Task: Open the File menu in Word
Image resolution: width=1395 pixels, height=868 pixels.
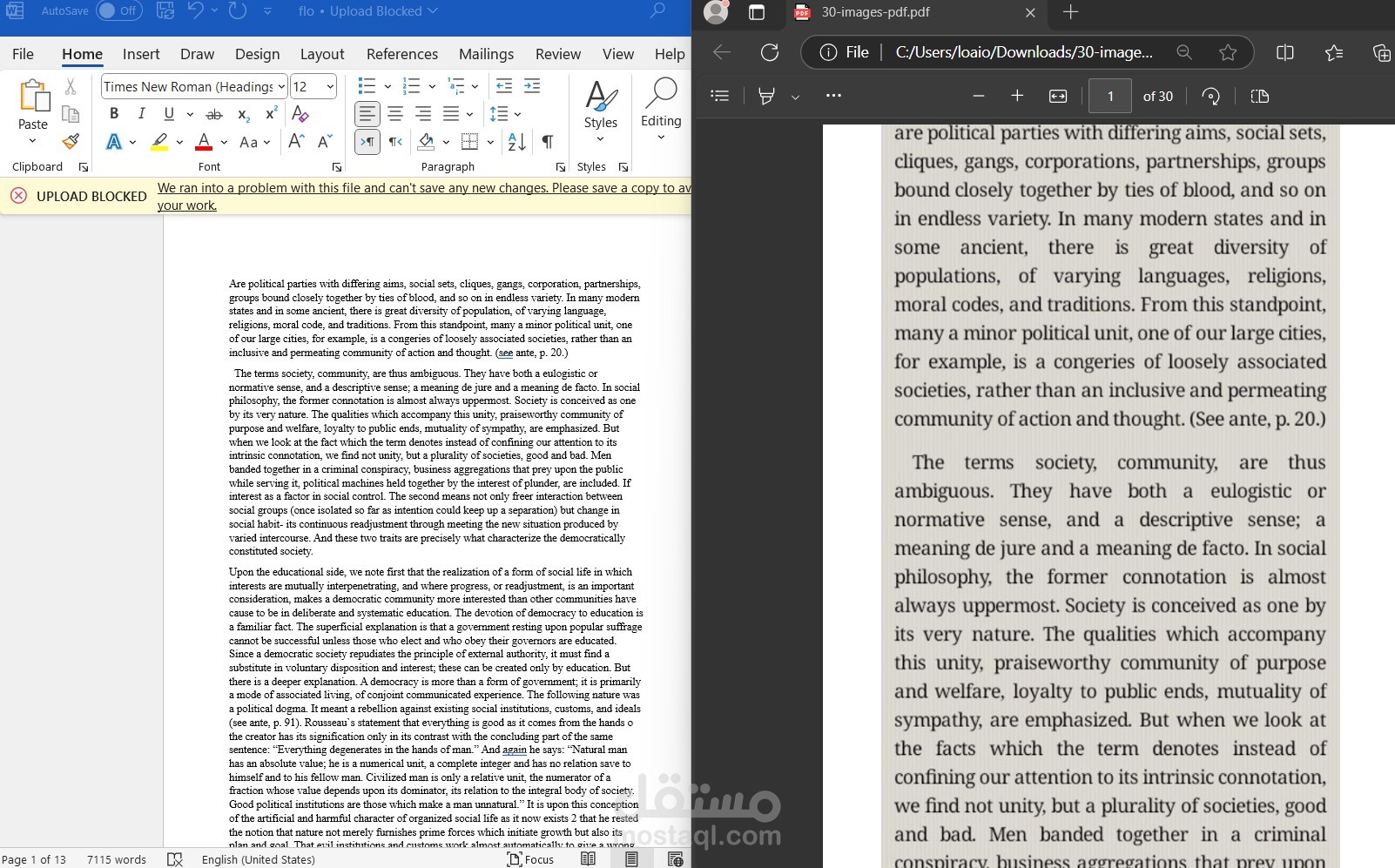Action: [x=23, y=54]
